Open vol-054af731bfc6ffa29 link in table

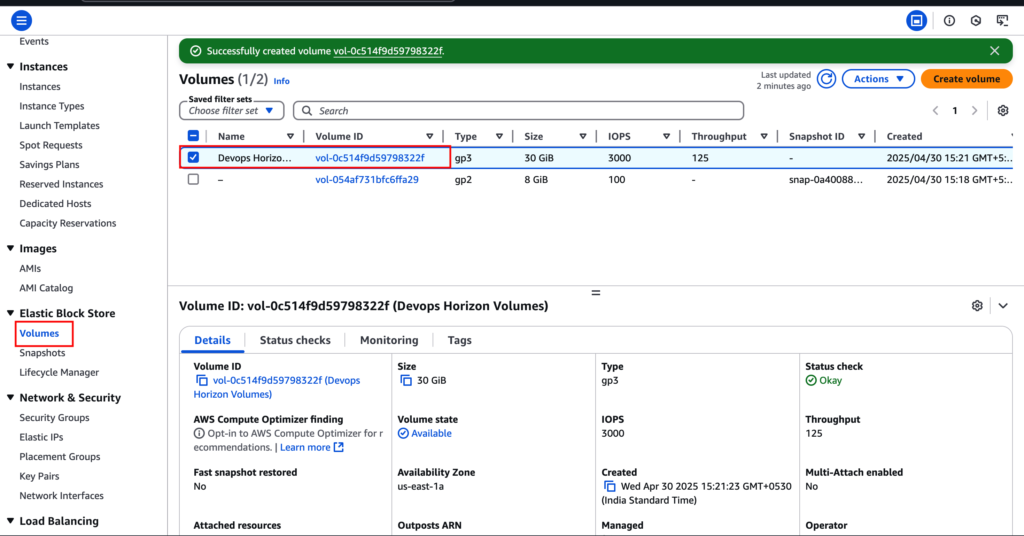point(367,180)
